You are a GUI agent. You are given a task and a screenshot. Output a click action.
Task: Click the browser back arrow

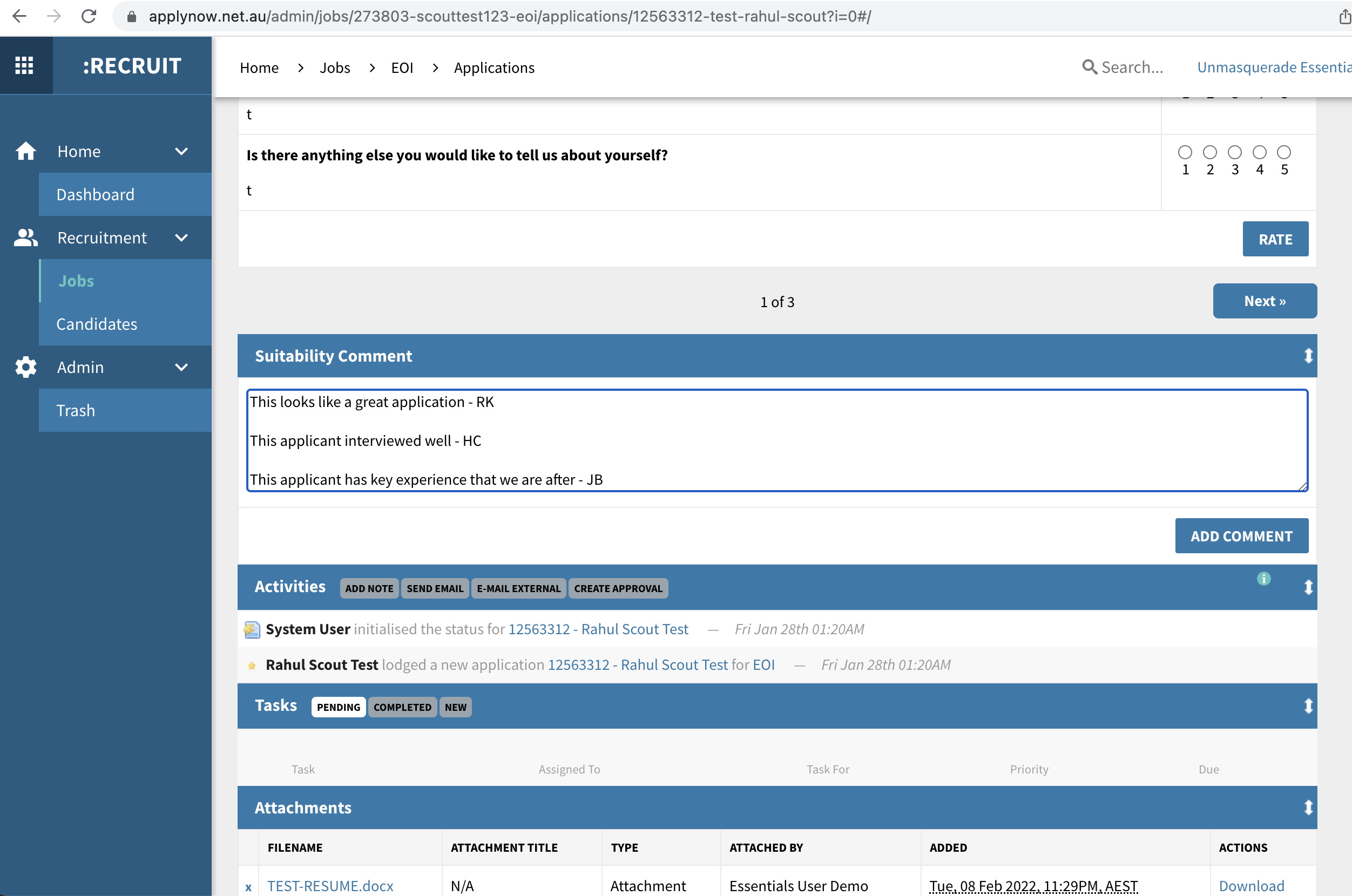[19, 16]
